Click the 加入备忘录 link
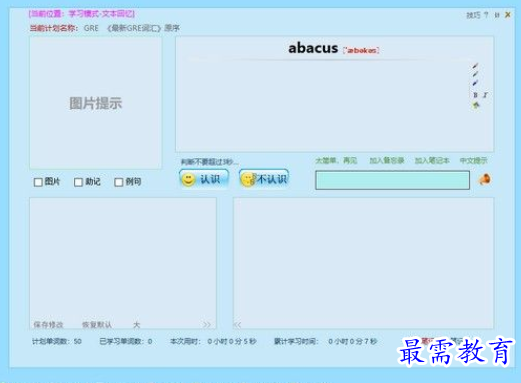Viewport: 521px width, 383px height. tap(387, 160)
